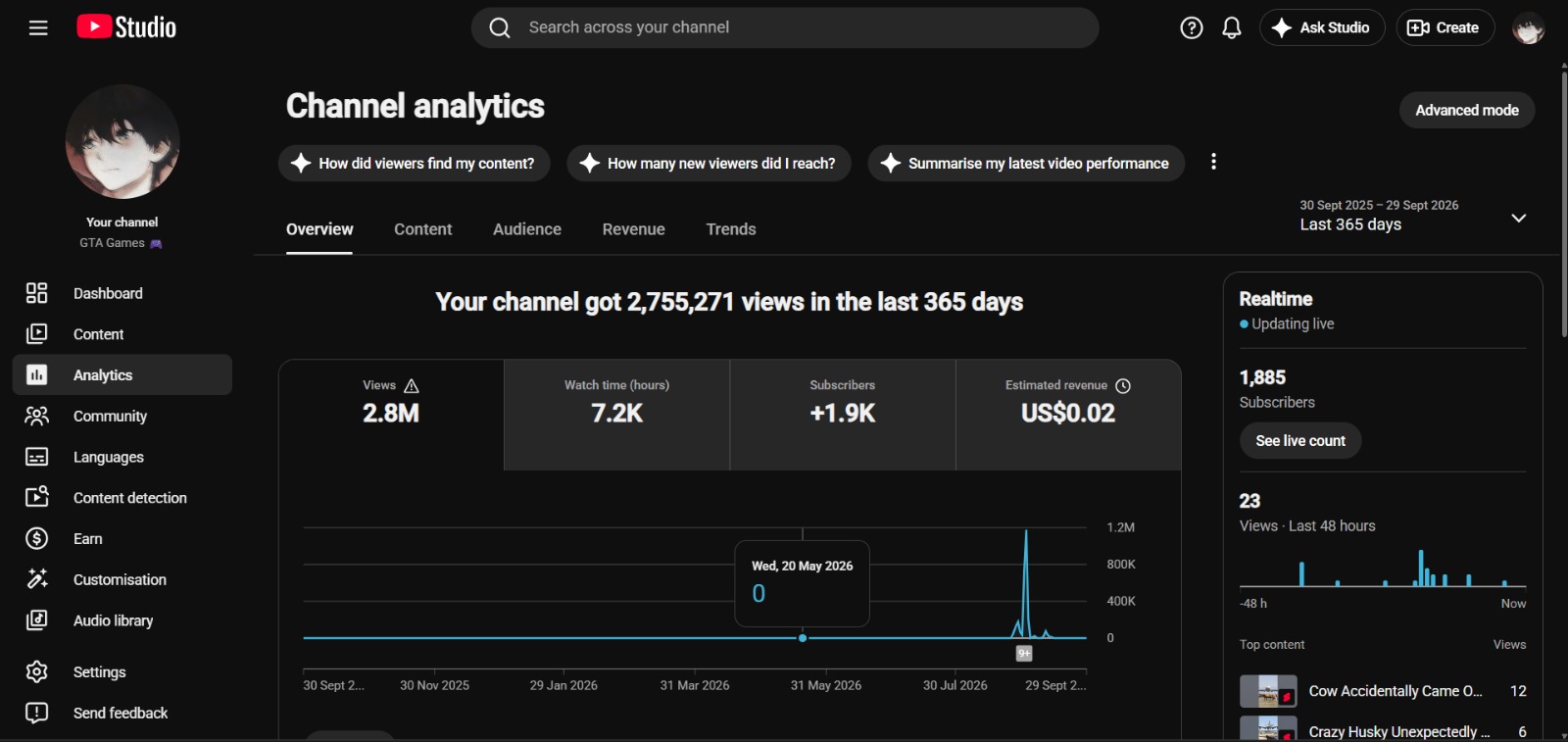
Task: Click the views warning triangle icon
Action: click(412, 385)
